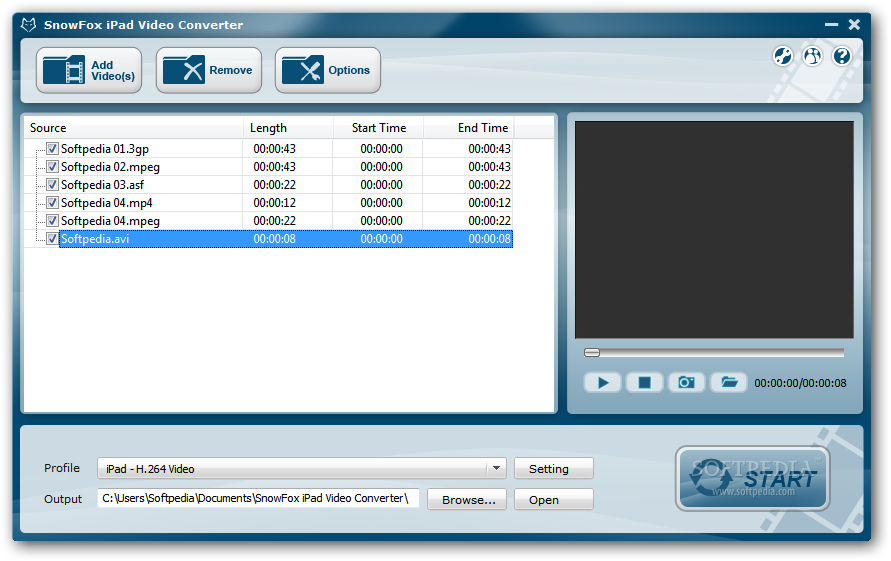Open the Profile dropdown arrow
Screen dimensions: 891x561
tap(496, 468)
